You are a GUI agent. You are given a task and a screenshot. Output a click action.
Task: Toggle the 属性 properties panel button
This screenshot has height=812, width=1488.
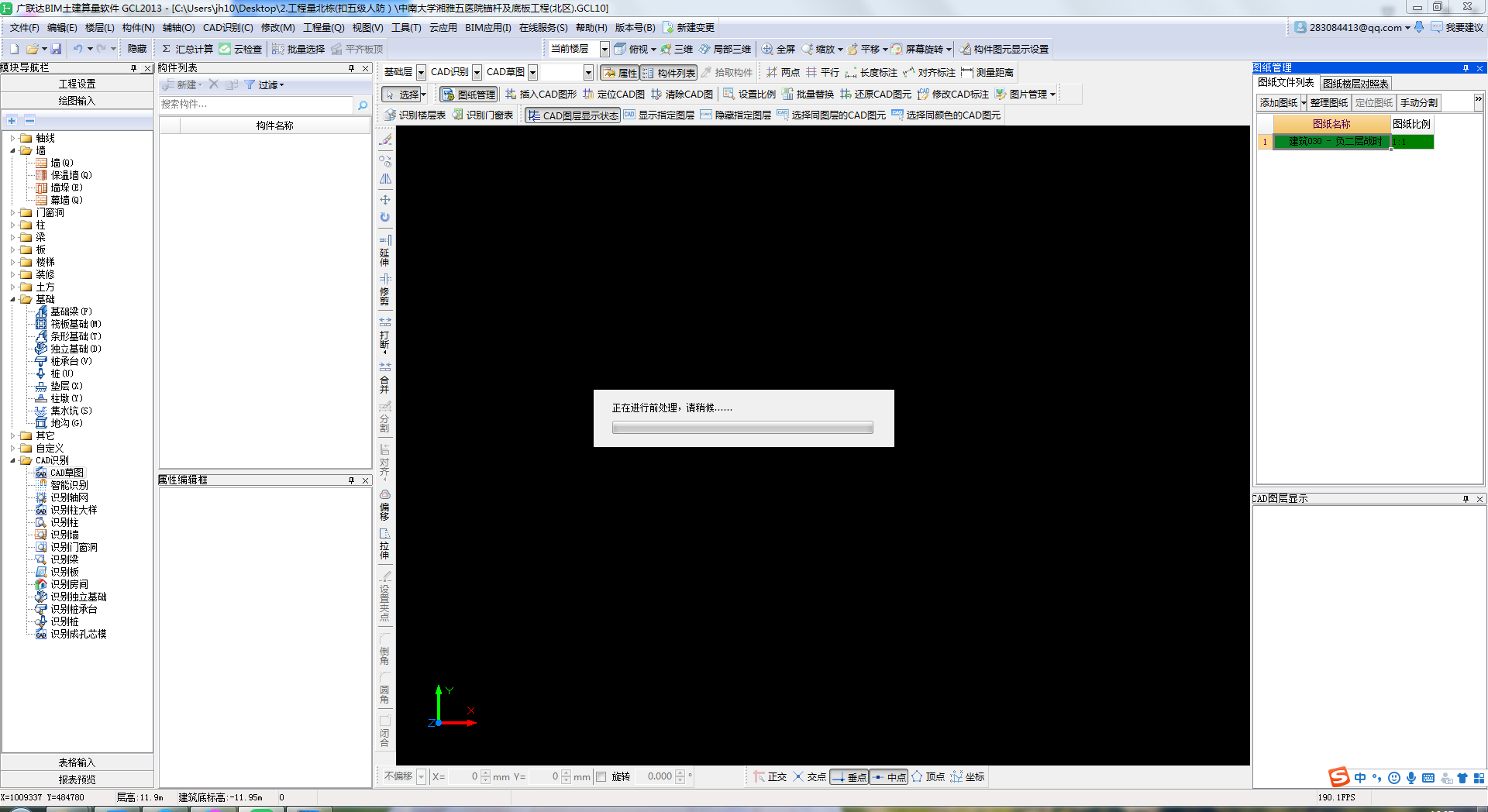point(619,73)
